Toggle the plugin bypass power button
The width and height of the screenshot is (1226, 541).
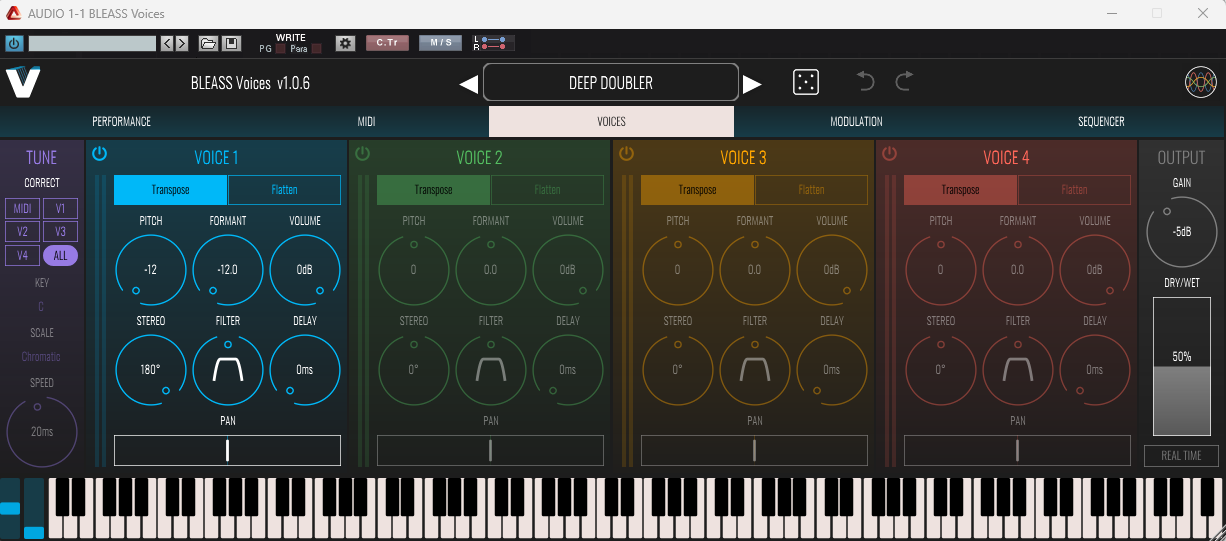click(x=14, y=43)
